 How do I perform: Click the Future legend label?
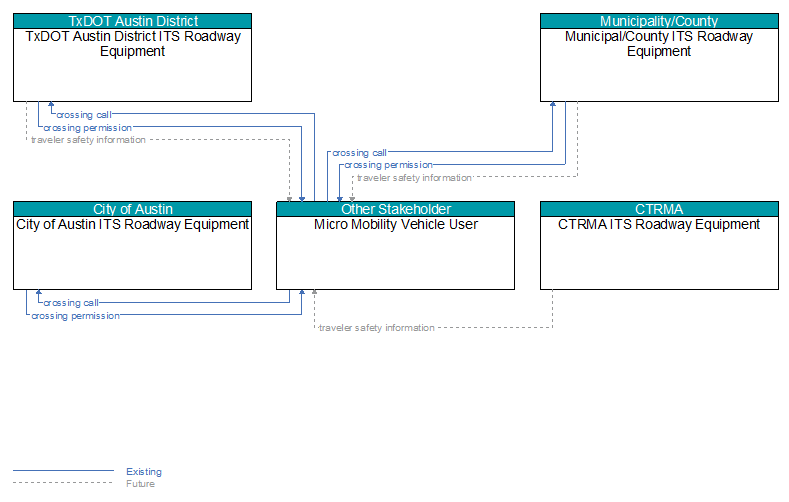tap(140, 484)
